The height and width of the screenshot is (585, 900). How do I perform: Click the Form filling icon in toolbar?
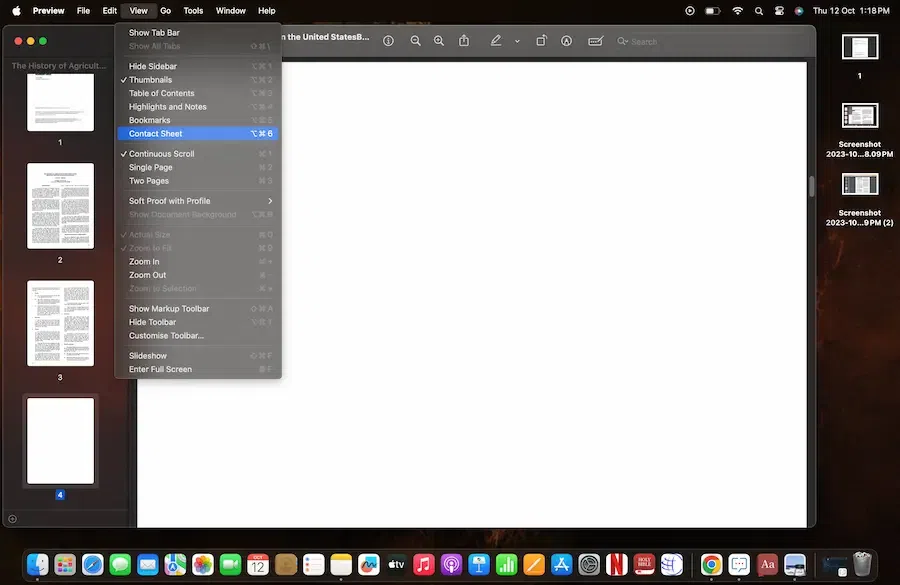click(595, 41)
